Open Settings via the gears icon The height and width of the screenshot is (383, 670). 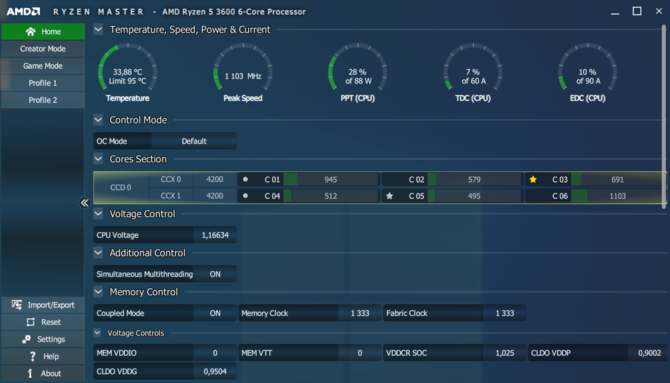pos(26,339)
